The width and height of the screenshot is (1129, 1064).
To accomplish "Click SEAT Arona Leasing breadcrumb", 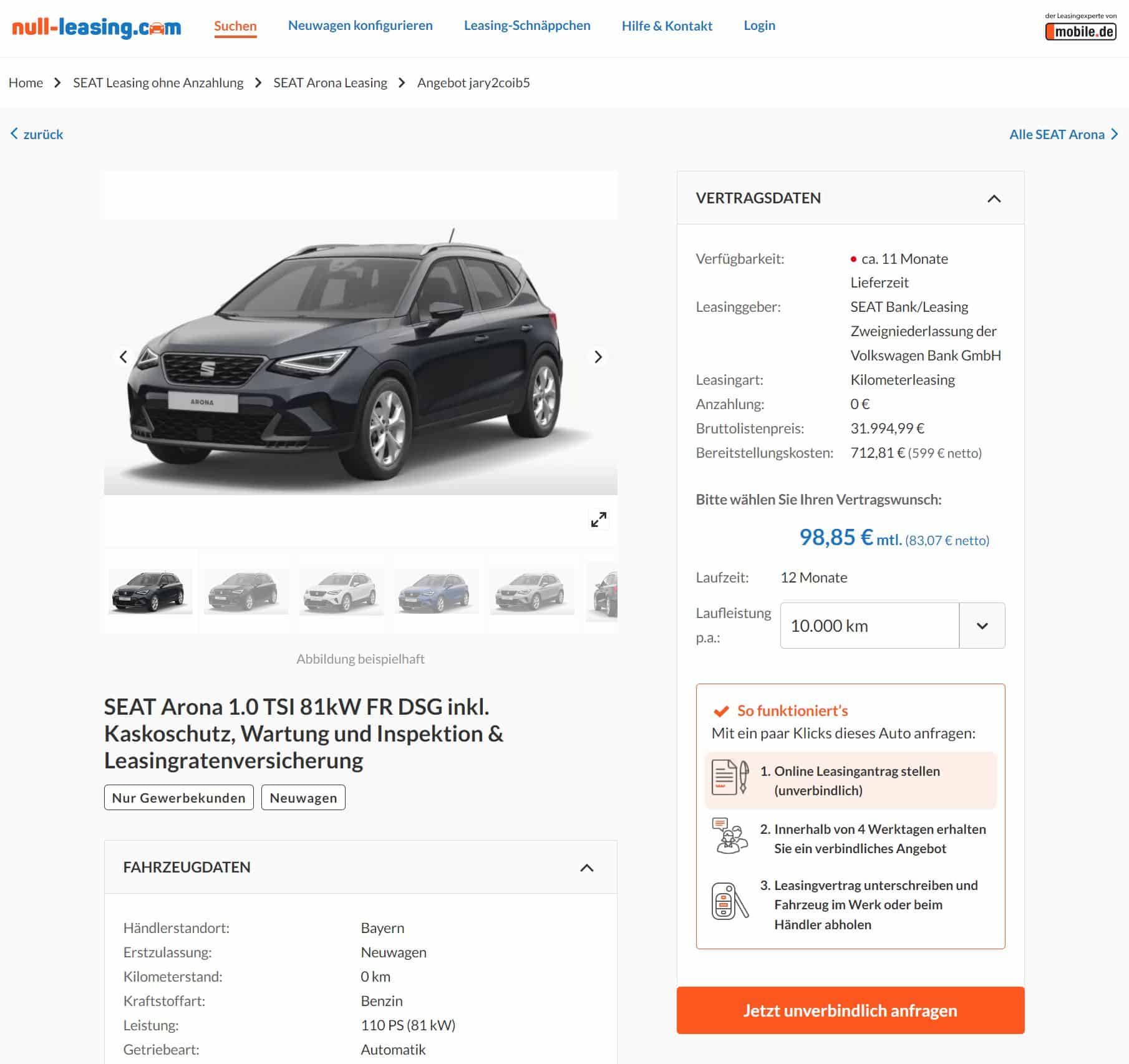I will [330, 83].
